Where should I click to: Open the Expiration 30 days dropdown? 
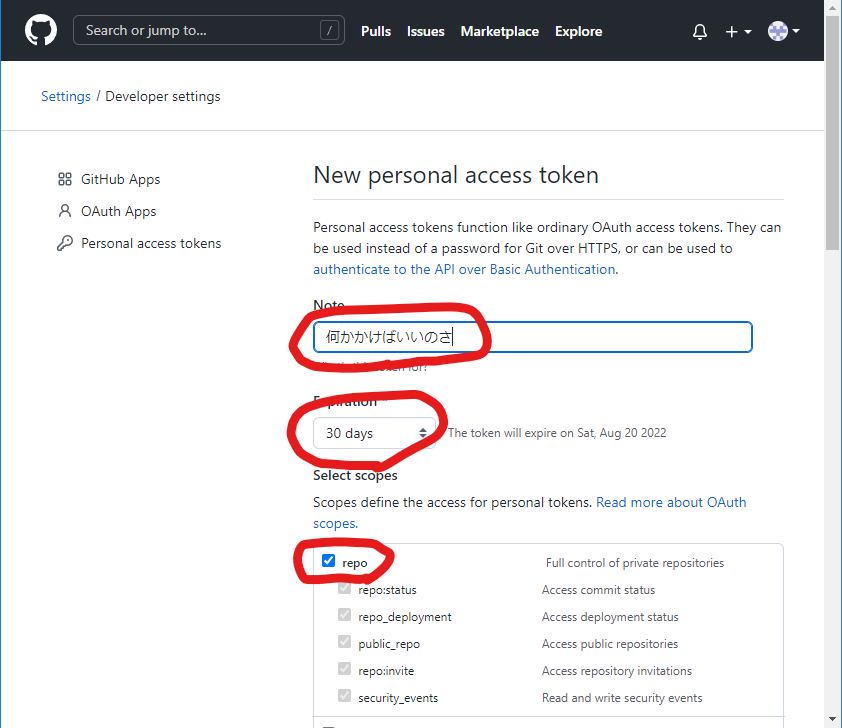[x=375, y=433]
